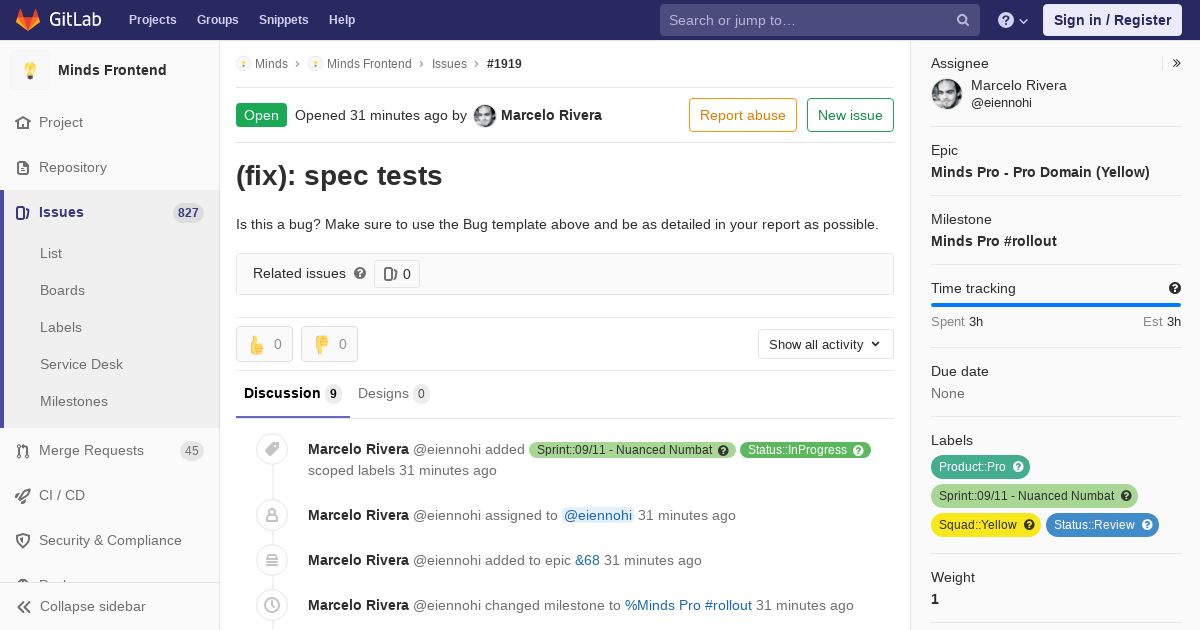Screen dimensions: 1200x630
Task: Open Merge Requests in the sidebar
Action: point(110,450)
